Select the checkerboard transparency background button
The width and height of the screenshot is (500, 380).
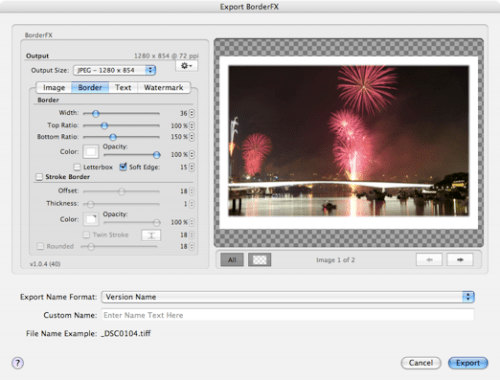click(259, 260)
